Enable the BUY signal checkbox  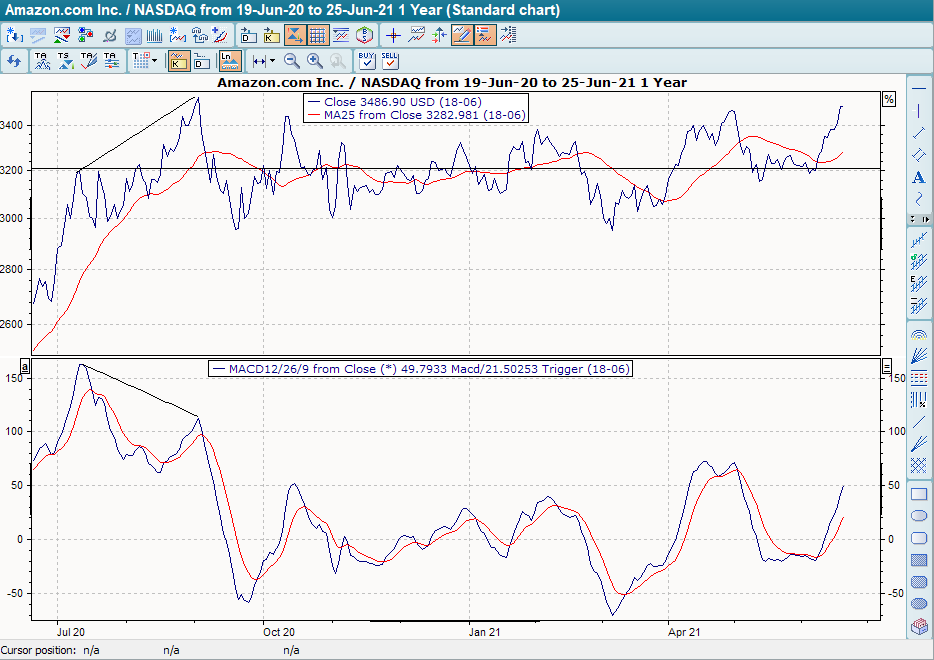(x=366, y=61)
